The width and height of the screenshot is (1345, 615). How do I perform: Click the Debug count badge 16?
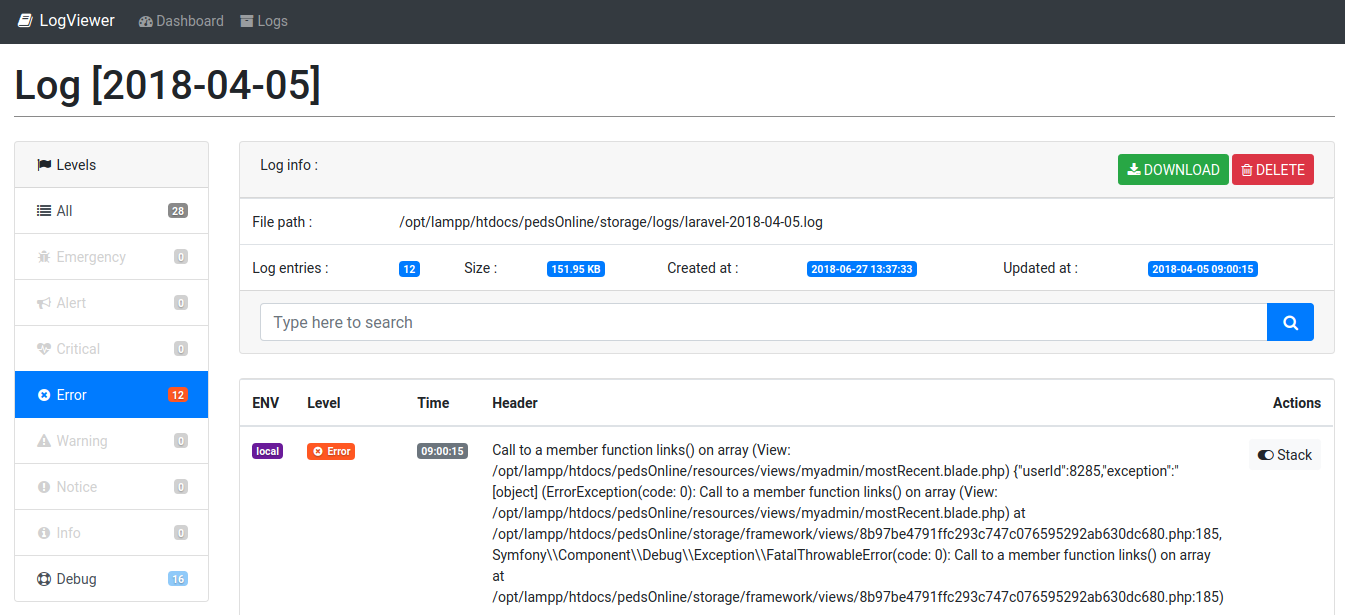coord(178,579)
